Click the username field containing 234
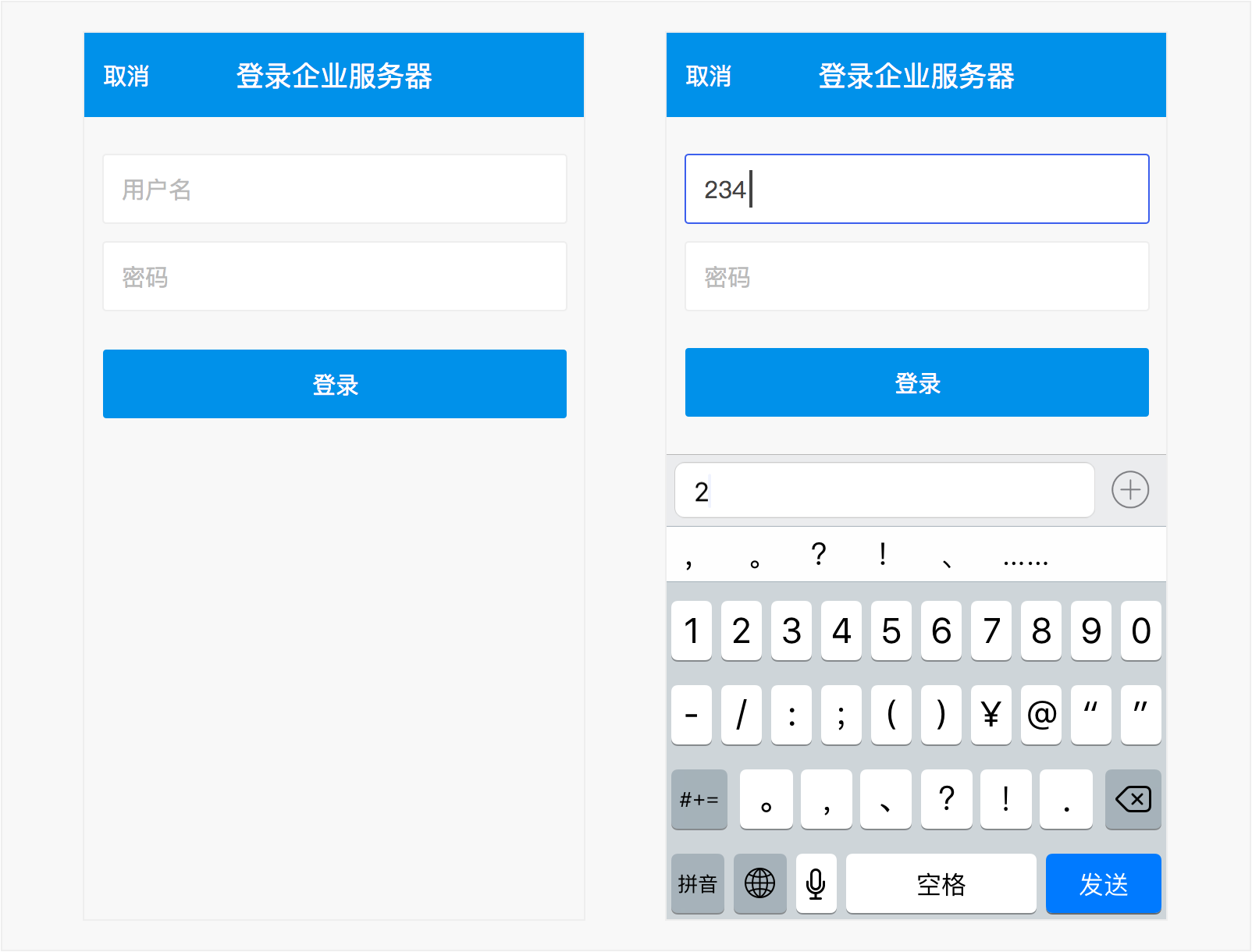This screenshot has width=1252, height=952. (x=917, y=189)
